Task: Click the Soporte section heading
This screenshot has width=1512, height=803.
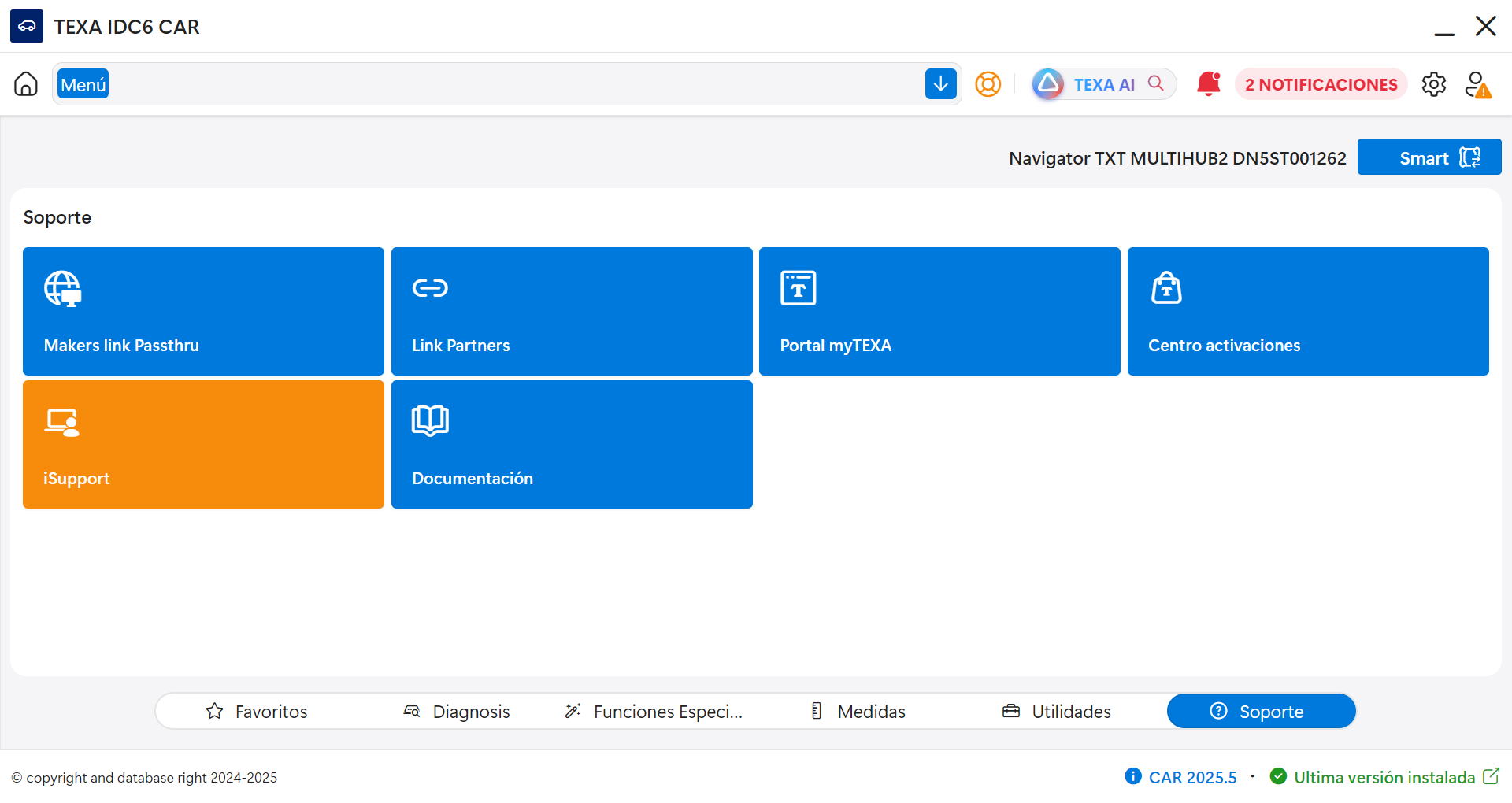Action: pyautogui.click(x=57, y=217)
